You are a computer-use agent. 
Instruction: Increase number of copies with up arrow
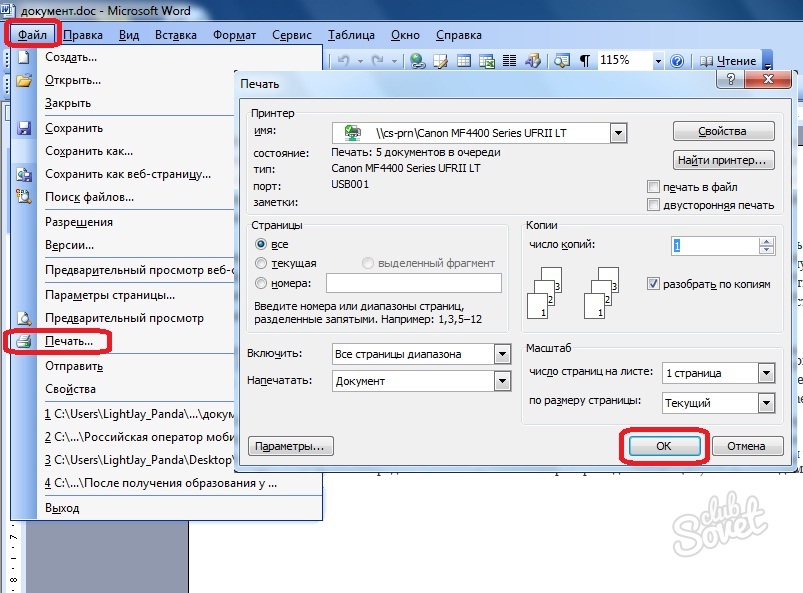tap(766, 242)
